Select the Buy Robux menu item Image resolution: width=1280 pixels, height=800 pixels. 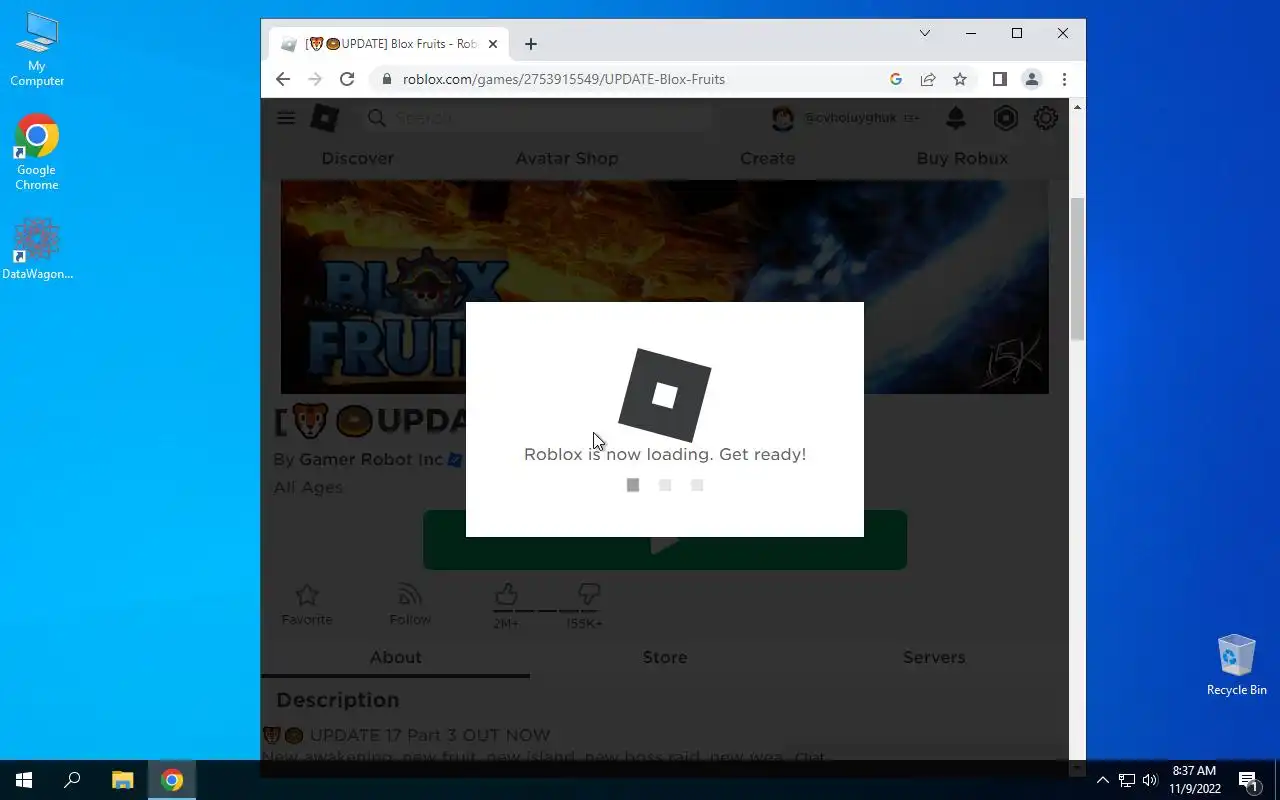962,158
